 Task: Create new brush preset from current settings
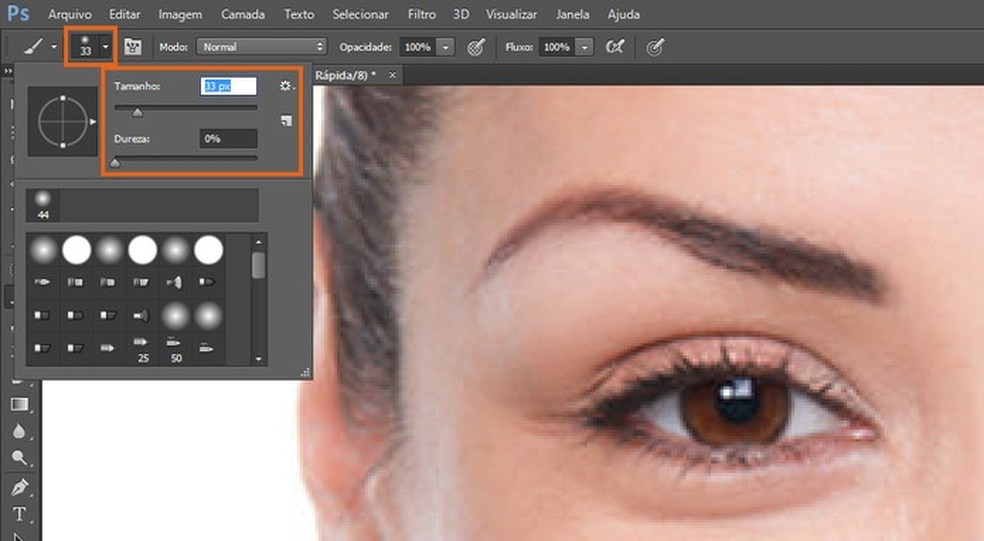(286, 120)
